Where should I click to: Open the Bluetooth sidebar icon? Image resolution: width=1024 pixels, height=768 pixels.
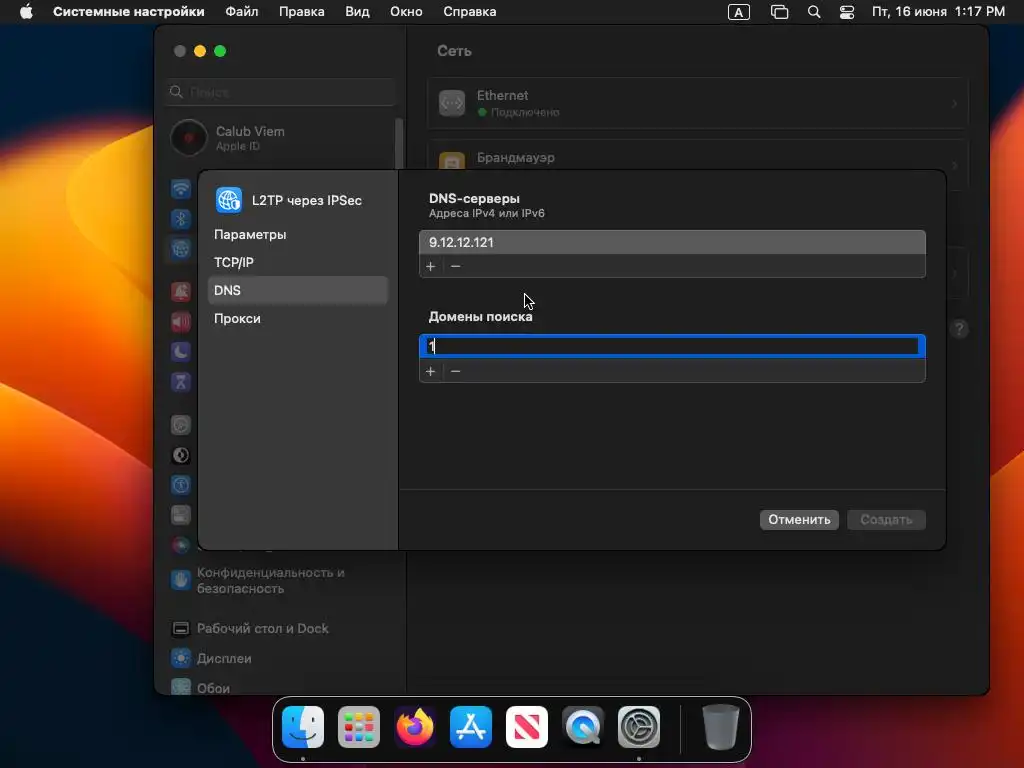181,219
